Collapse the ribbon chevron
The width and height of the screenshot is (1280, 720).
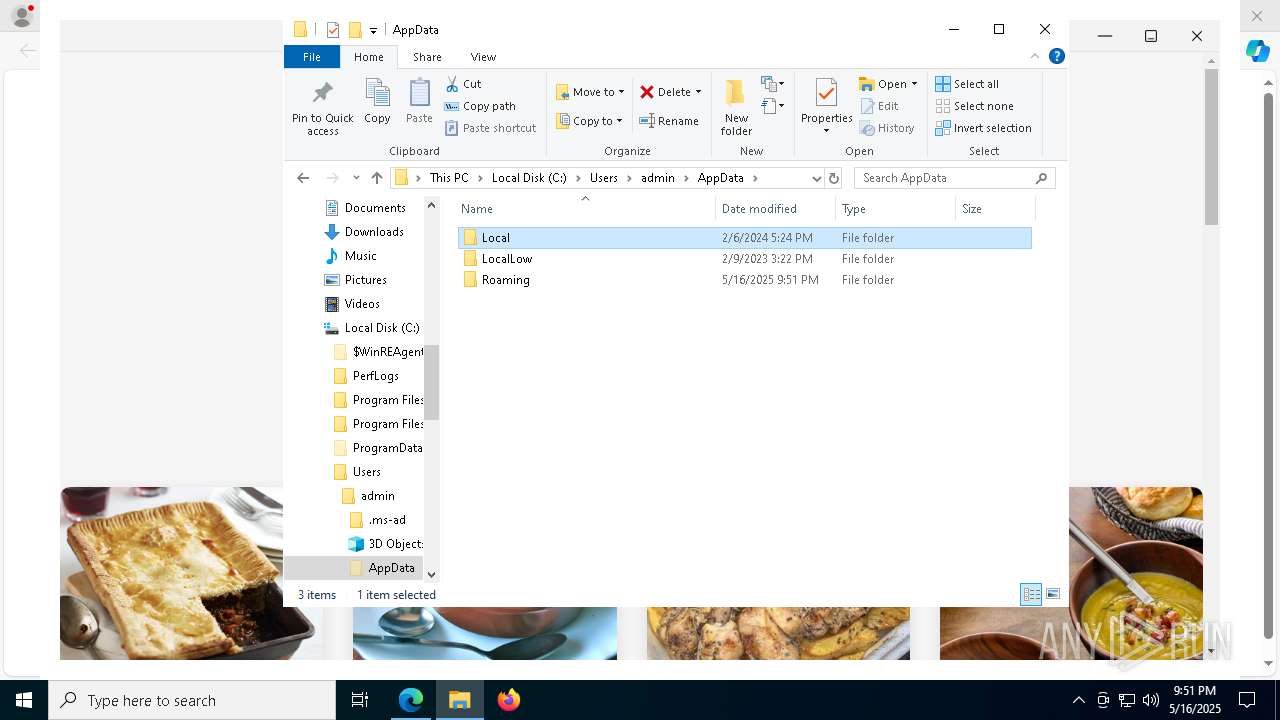click(1036, 57)
